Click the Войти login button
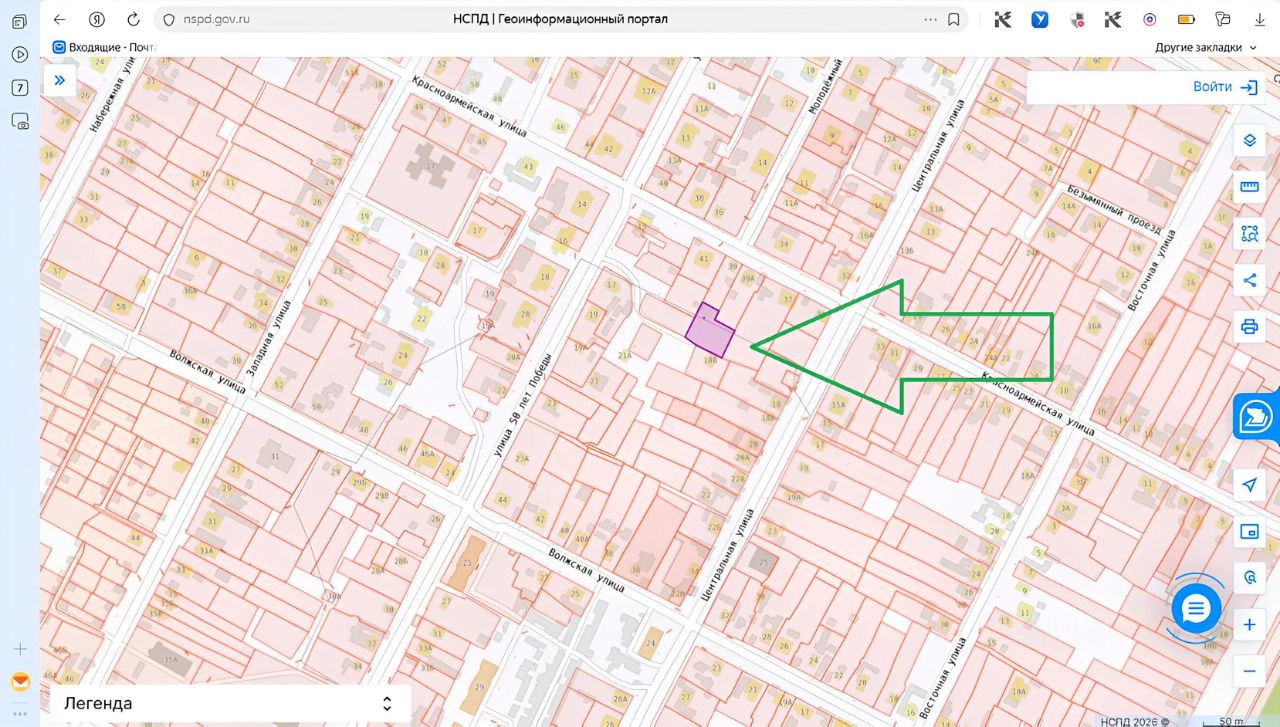Viewport: 1280px width, 727px height. [1226, 87]
